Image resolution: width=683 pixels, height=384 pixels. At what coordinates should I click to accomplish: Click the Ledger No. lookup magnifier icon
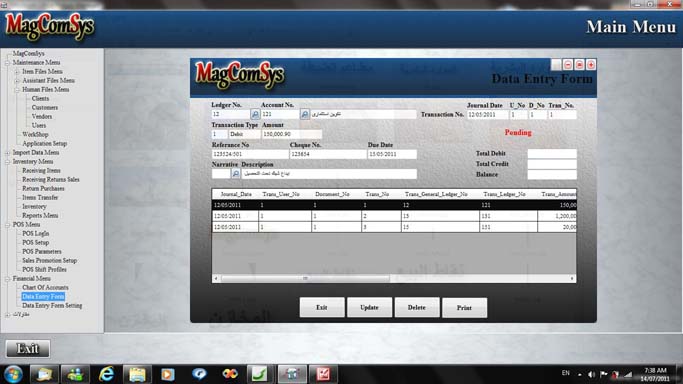click(255, 114)
